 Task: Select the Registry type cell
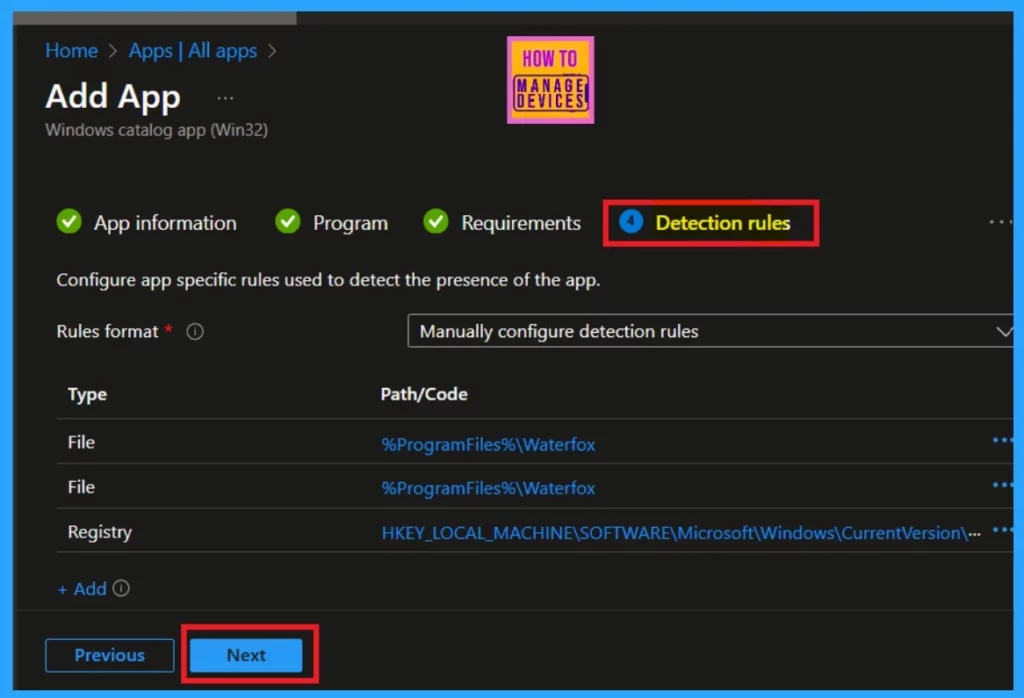tap(99, 532)
